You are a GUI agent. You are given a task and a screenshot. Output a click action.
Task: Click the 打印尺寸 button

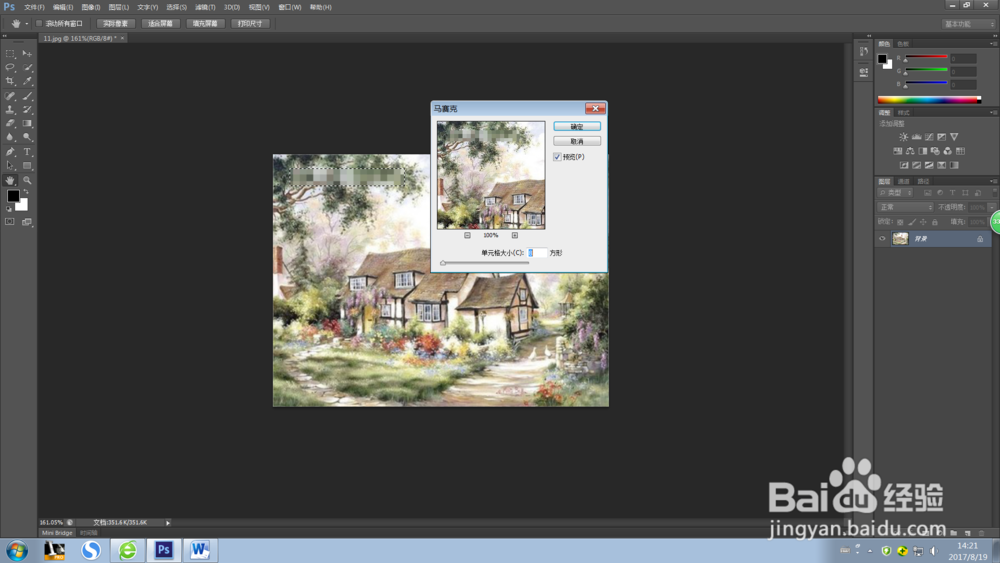tap(250, 24)
